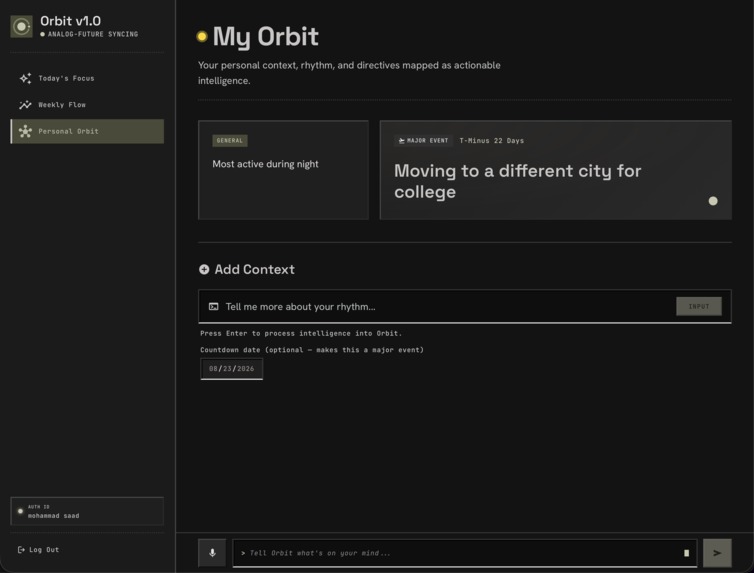The height and width of the screenshot is (573, 754).
Task: Open the countdown date field 08/23/2026
Action: click(x=231, y=369)
